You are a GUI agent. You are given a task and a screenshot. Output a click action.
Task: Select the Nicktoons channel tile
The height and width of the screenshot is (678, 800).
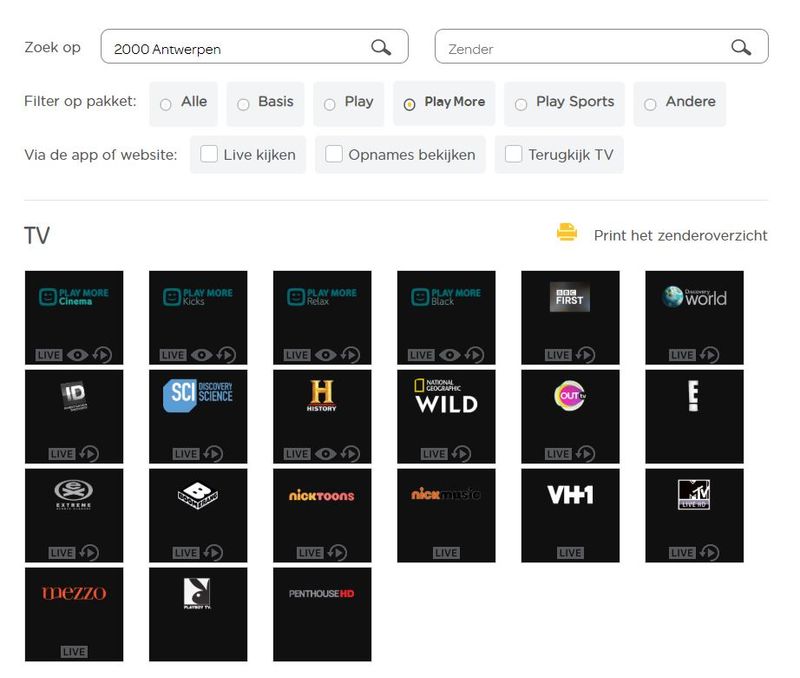click(322, 515)
